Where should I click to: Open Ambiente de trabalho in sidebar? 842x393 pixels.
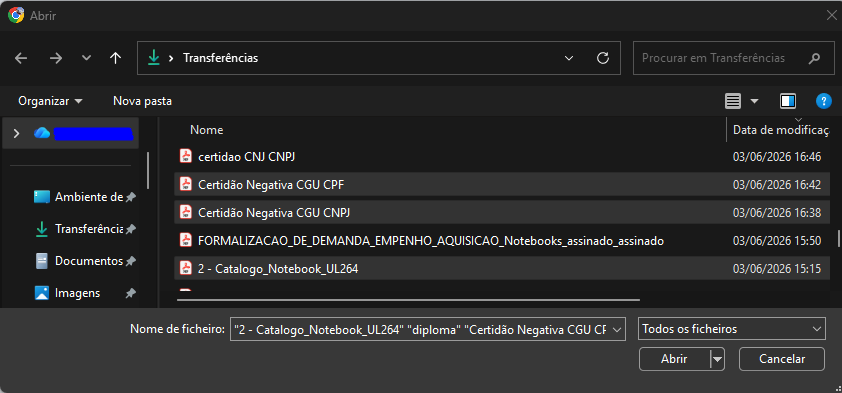(x=84, y=197)
